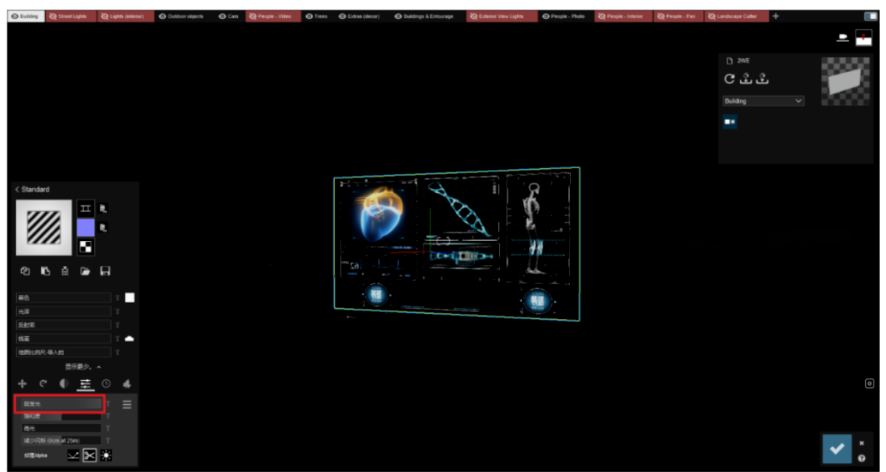Switch to the Landscape Cutter layer tab

tap(736, 16)
